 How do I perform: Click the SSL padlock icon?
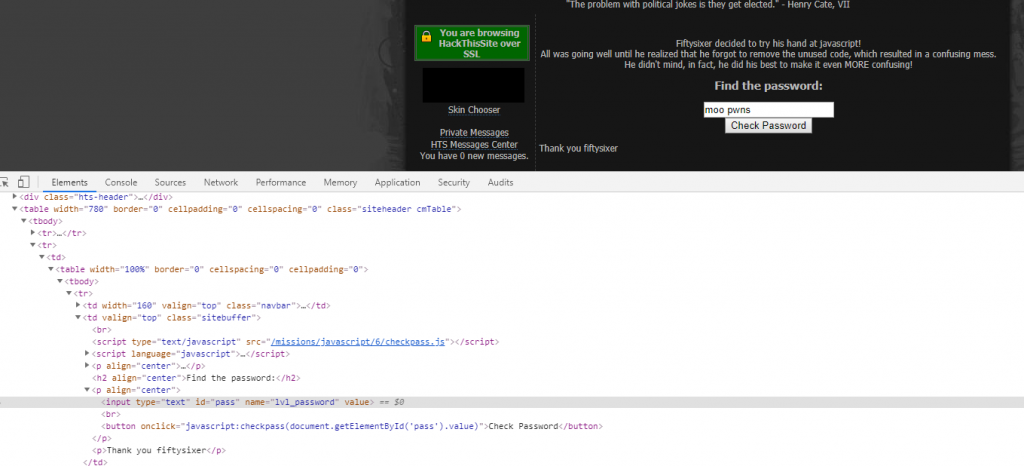click(426, 37)
